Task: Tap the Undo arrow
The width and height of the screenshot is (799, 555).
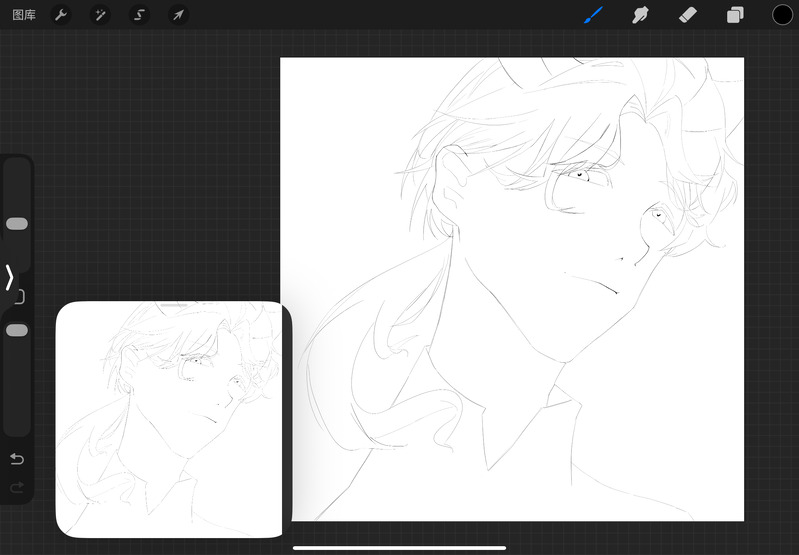Action: pos(17,459)
